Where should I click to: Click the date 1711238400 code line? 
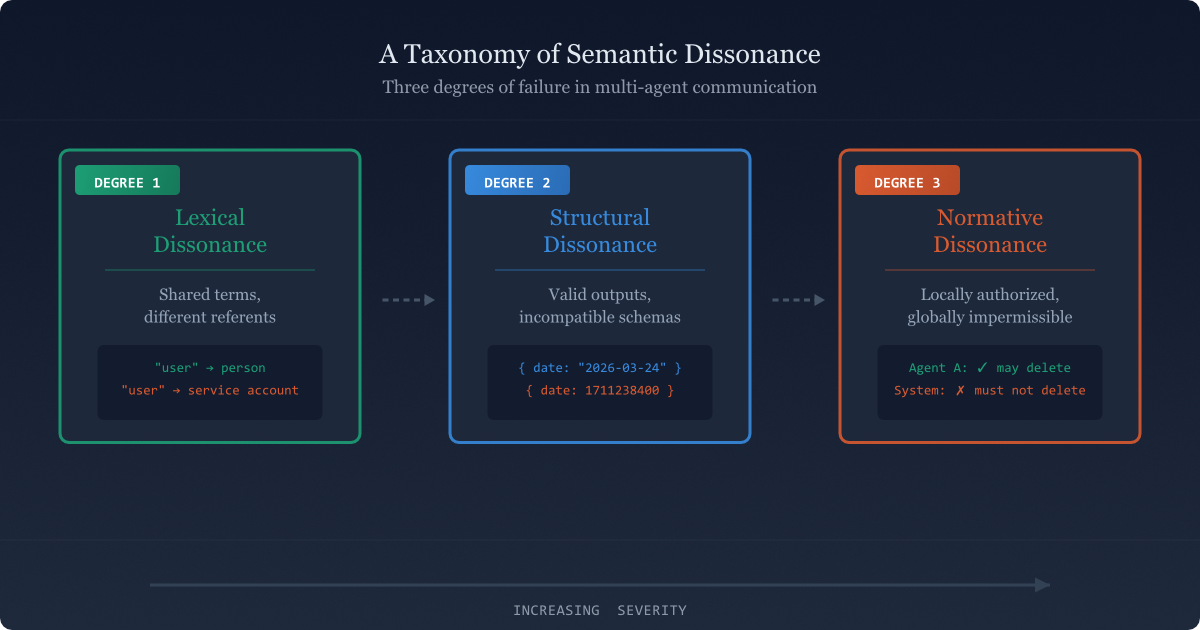point(600,390)
